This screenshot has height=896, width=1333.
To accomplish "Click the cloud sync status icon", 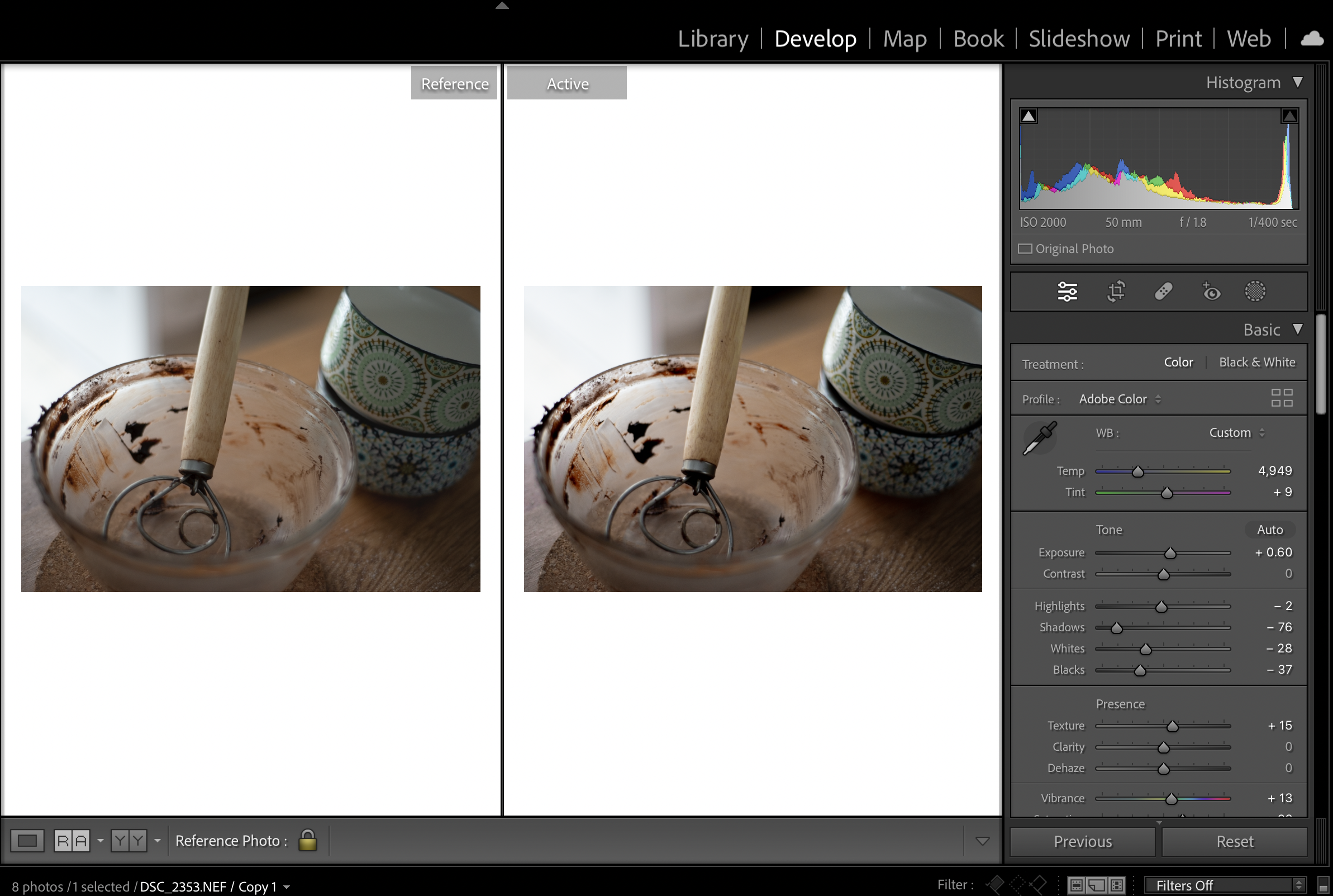I will tap(1312, 39).
